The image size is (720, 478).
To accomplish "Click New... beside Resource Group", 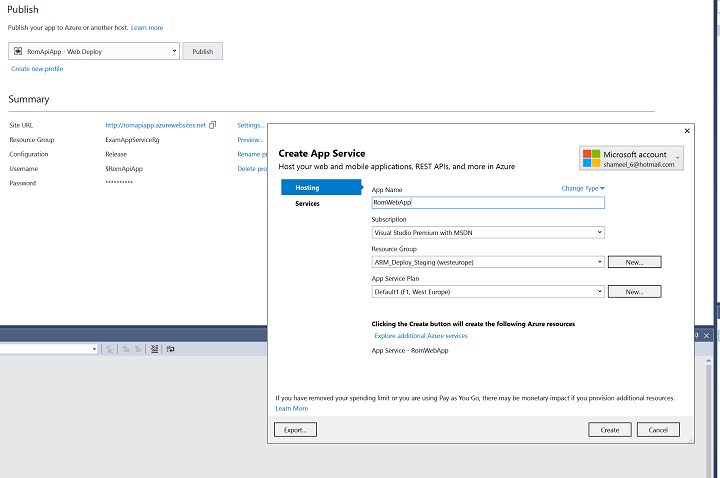I will [635, 262].
